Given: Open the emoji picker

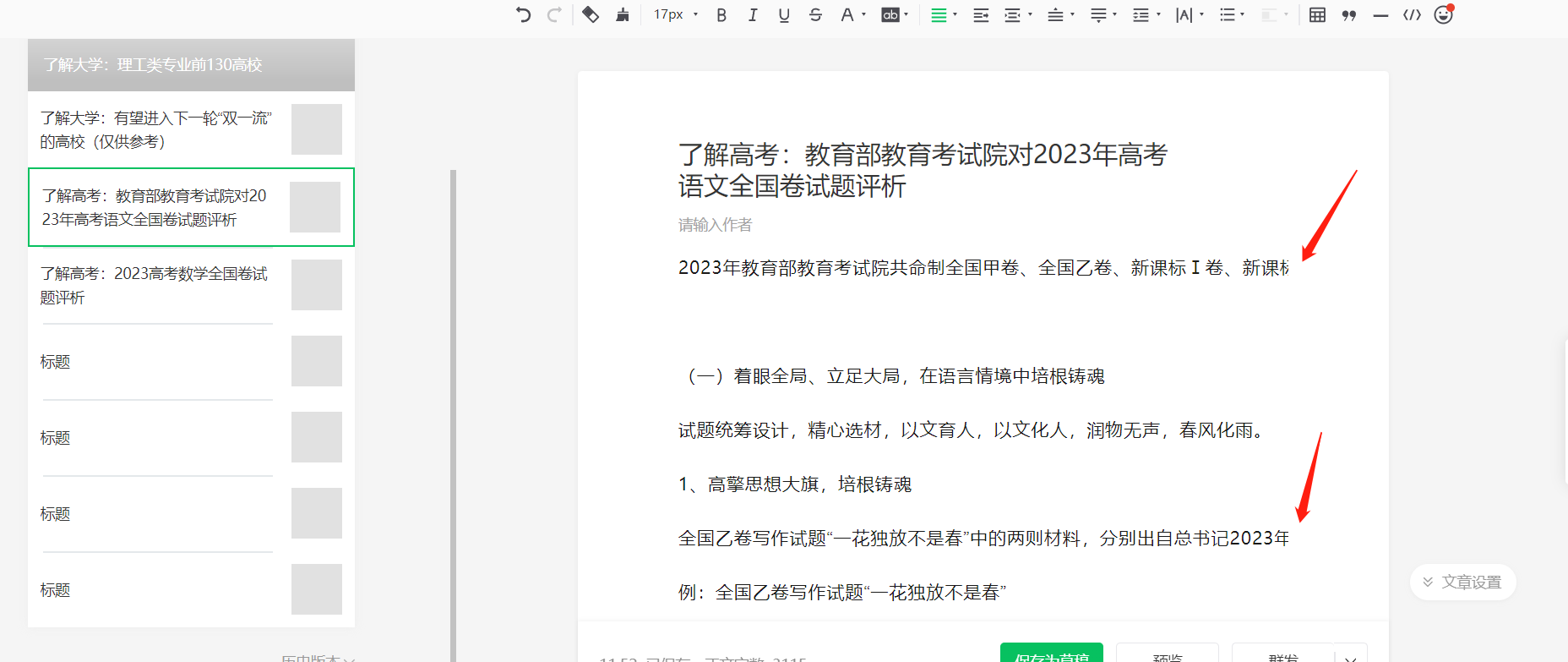Looking at the screenshot, I should coord(1444,14).
